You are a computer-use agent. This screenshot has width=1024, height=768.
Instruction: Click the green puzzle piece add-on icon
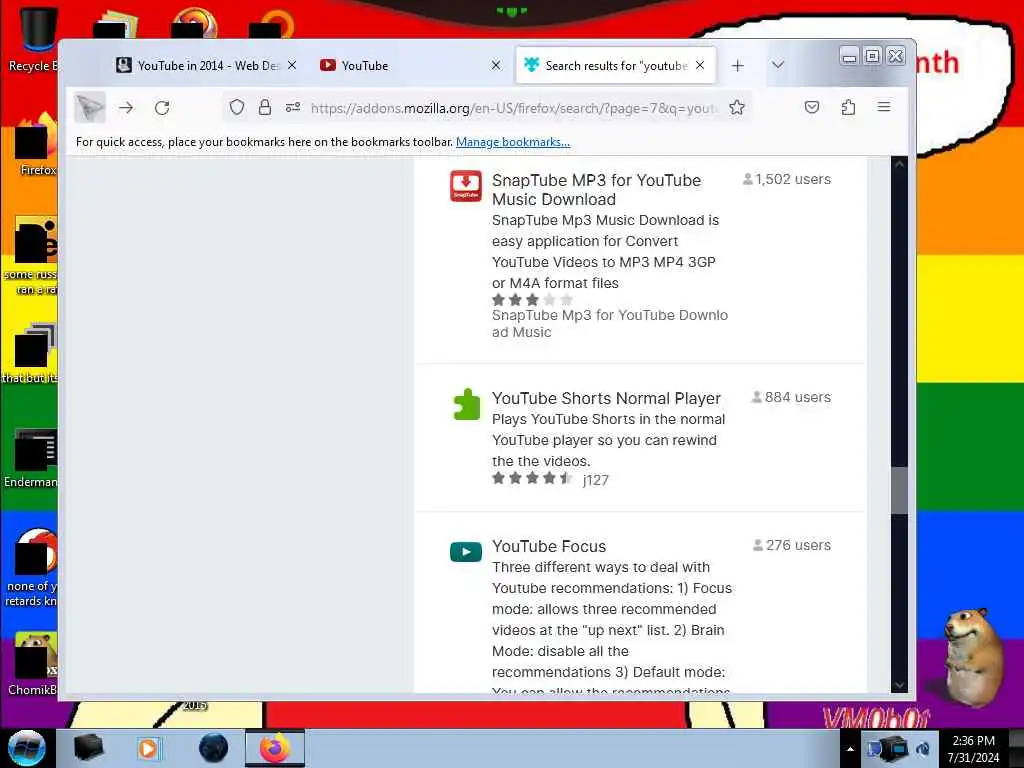pyautogui.click(x=466, y=404)
